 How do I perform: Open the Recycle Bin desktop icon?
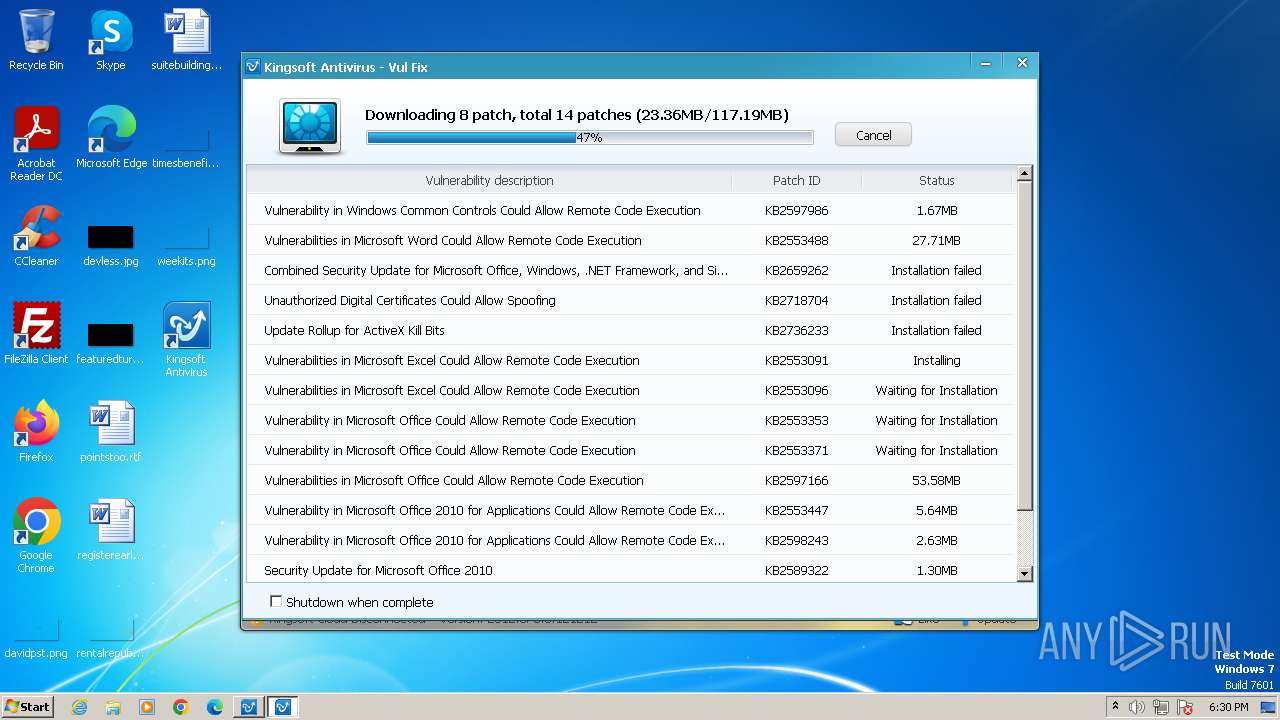[x=36, y=40]
